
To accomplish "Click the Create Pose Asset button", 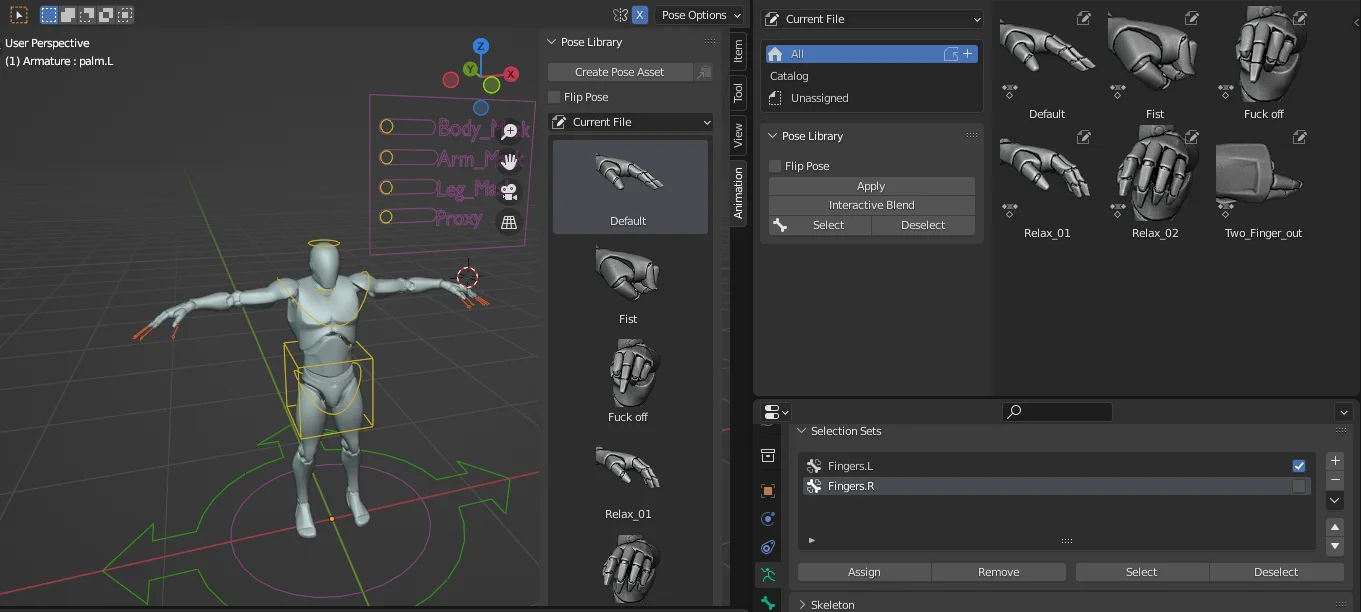I will (618, 71).
